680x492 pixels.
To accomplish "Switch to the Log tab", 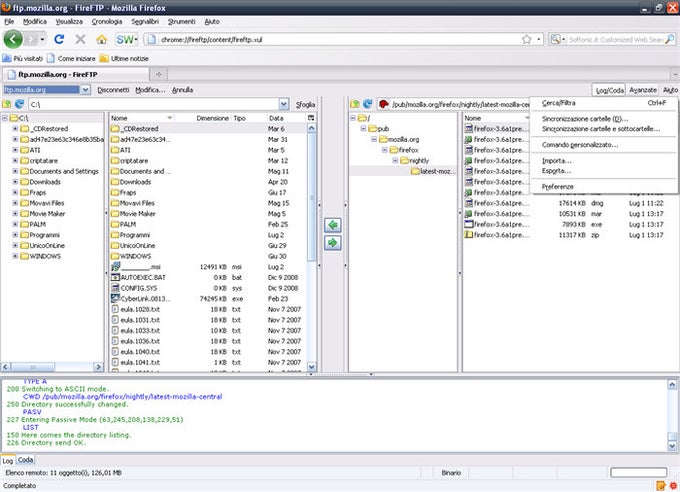I will click(x=8, y=460).
